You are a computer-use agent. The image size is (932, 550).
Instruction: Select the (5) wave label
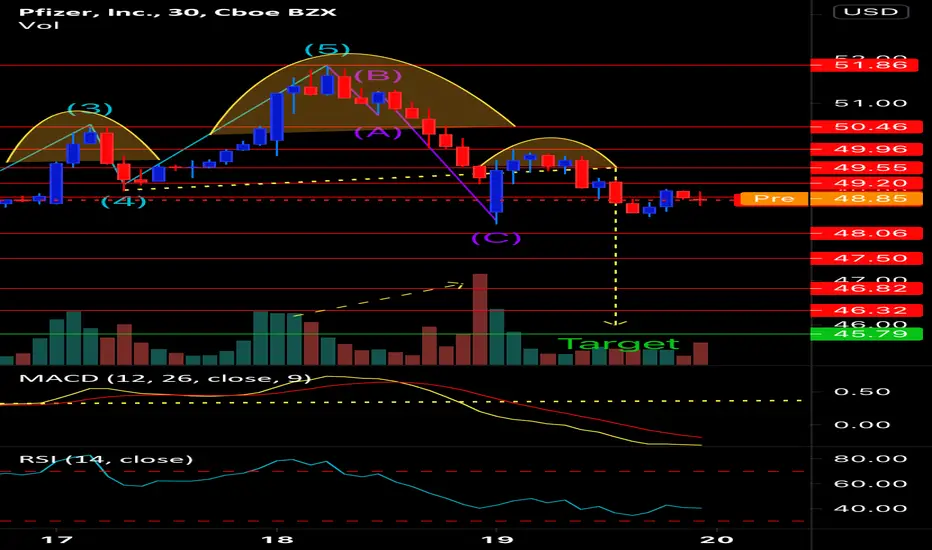click(327, 49)
